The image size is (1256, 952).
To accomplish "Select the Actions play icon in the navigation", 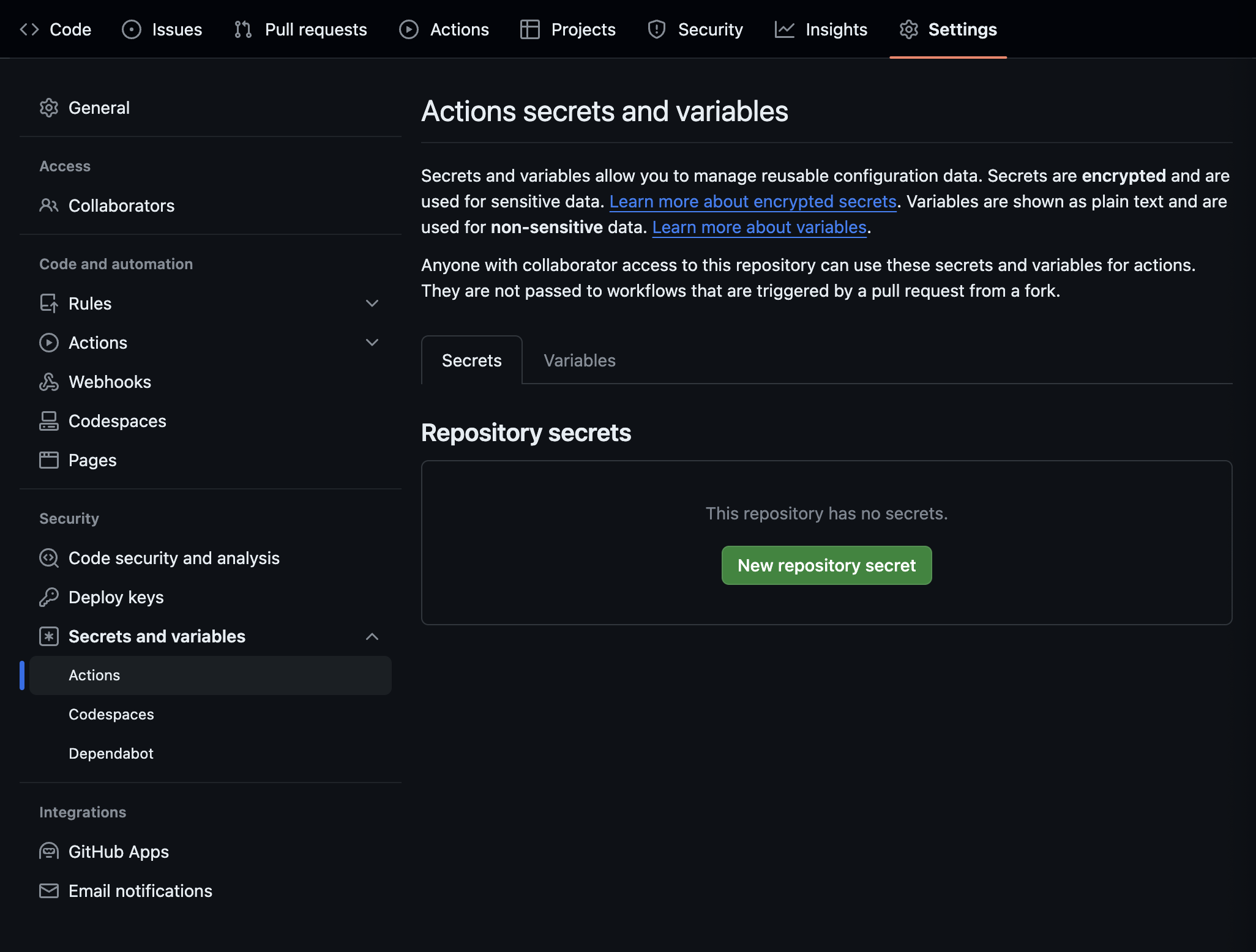I will tap(408, 29).
